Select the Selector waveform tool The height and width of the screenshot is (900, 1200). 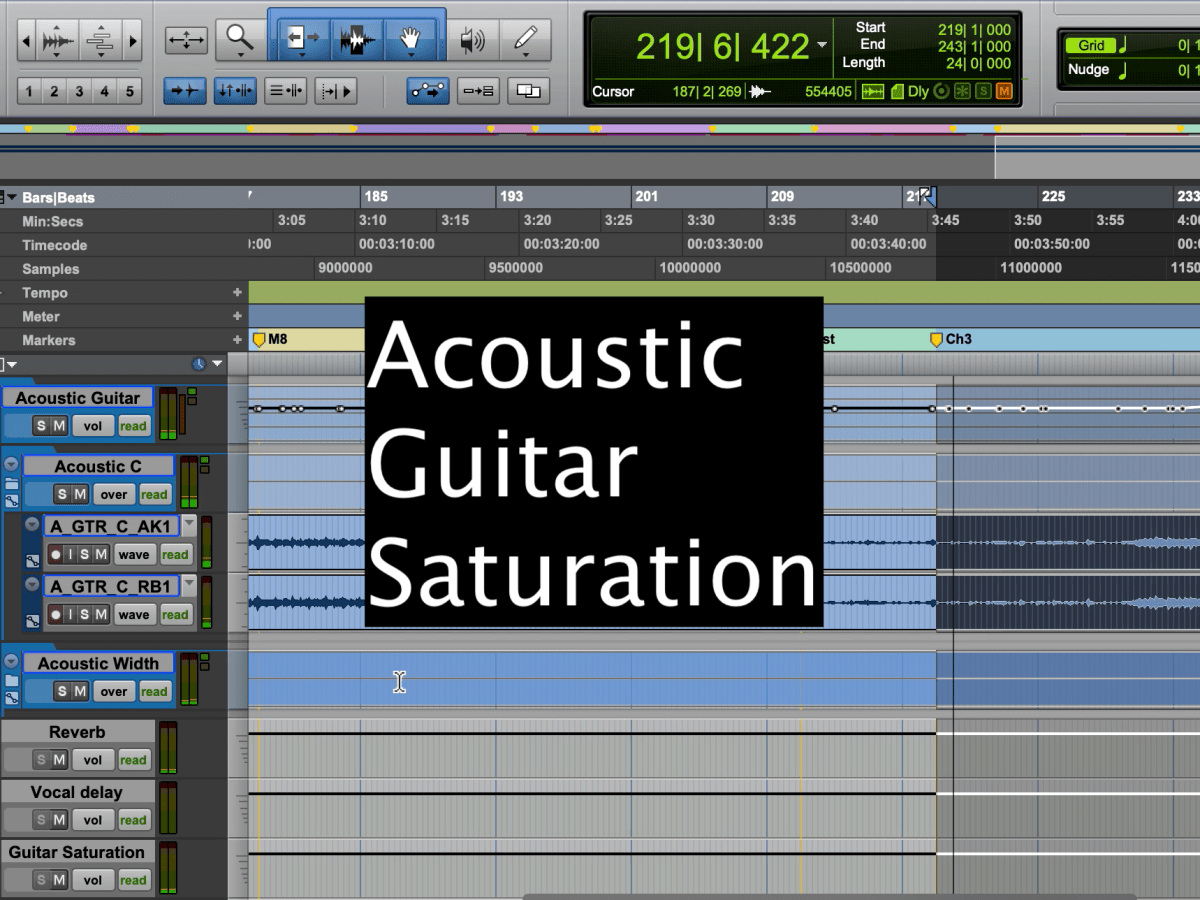point(356,40)
